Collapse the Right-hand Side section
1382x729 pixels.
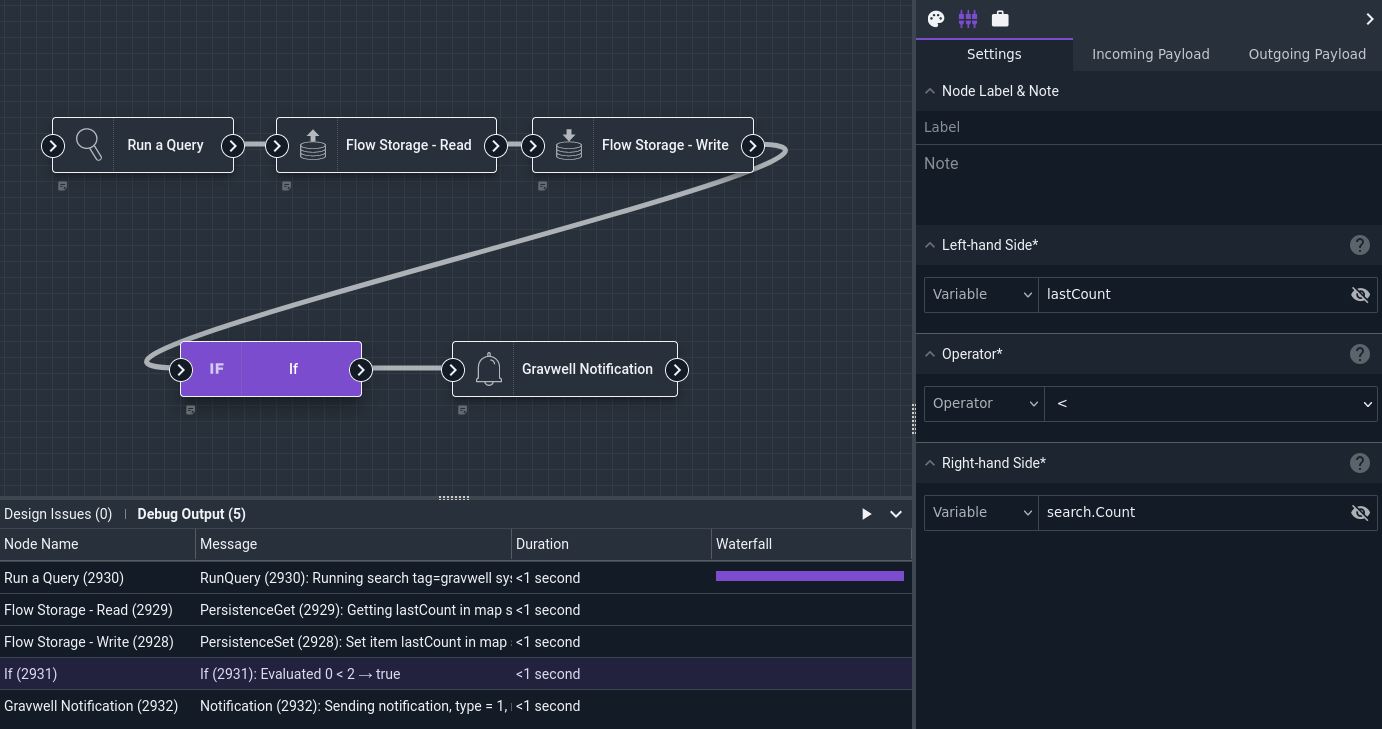point(930,463)
